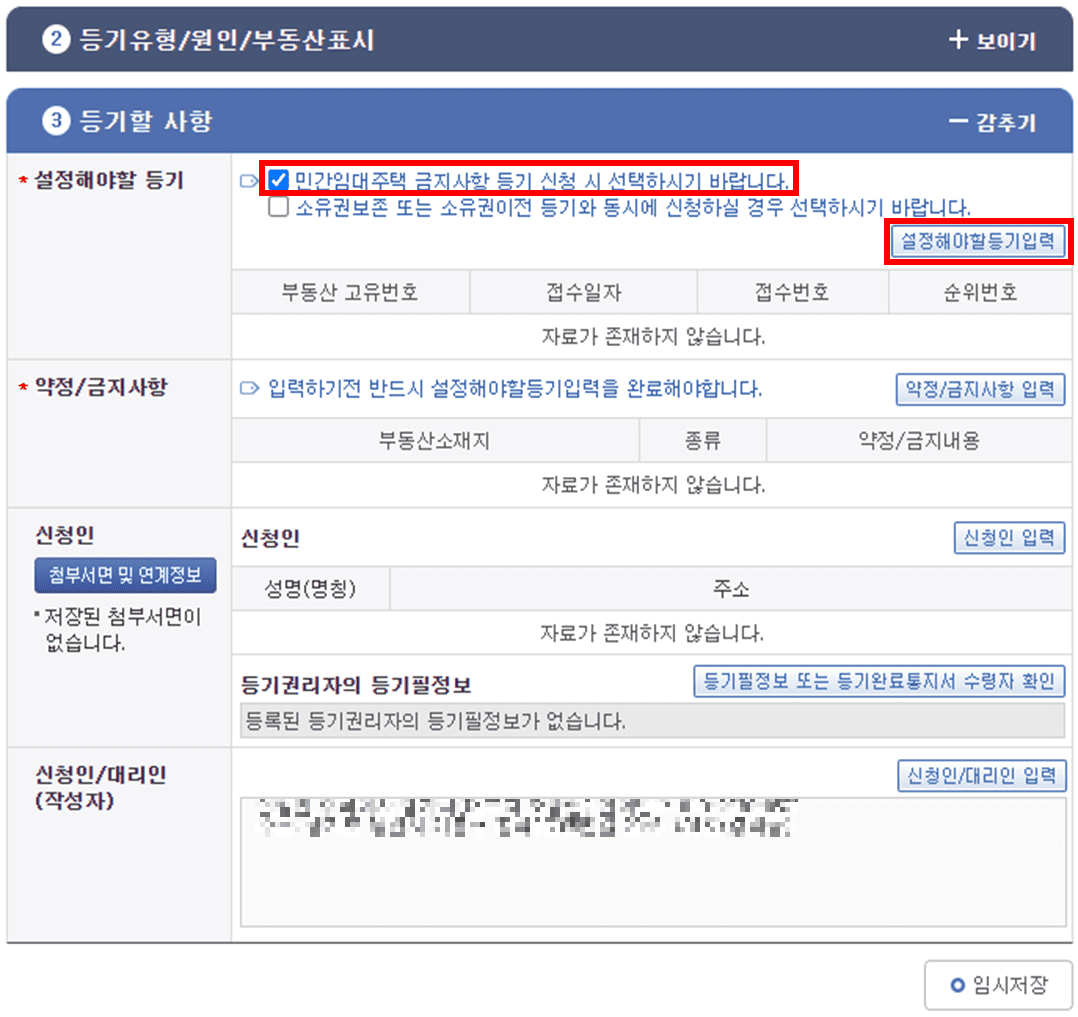Image resolution: width=1078 pixels, height=1017 pixels.
Task: Click 성명(명칭) column header
Action: (311, 589)
